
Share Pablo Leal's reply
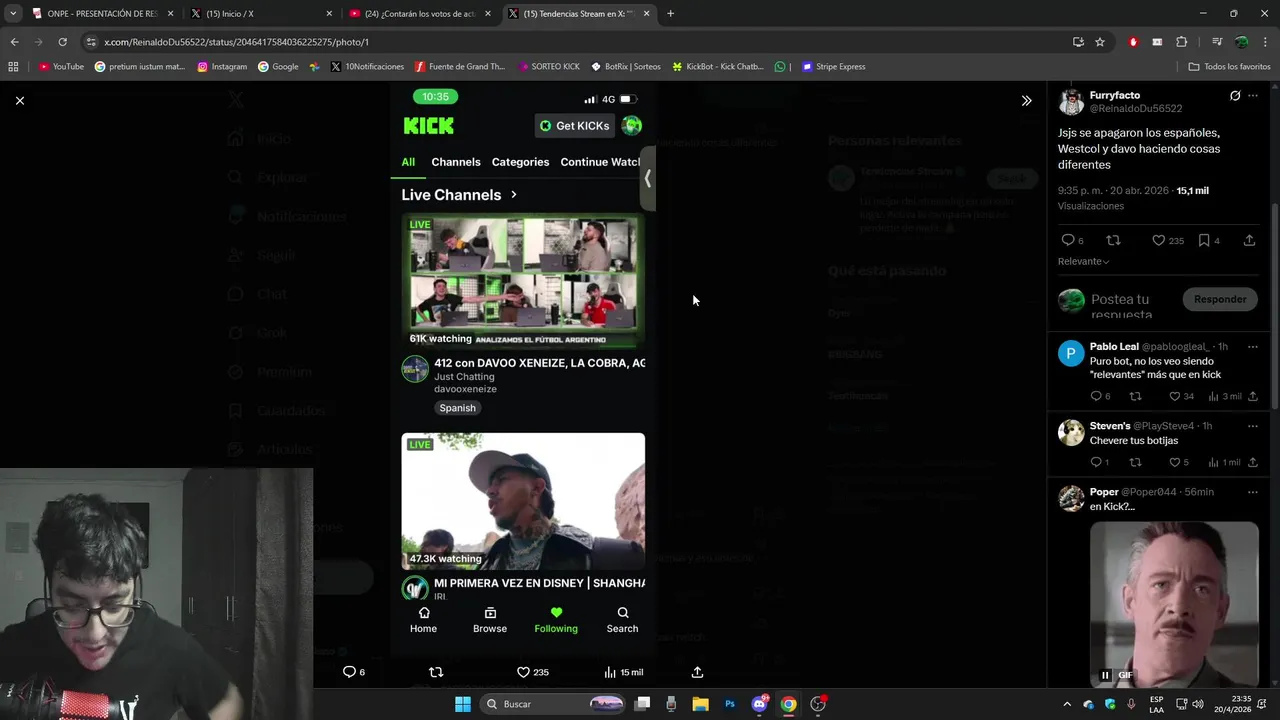pyautogui.click(x=1252, y=396)
